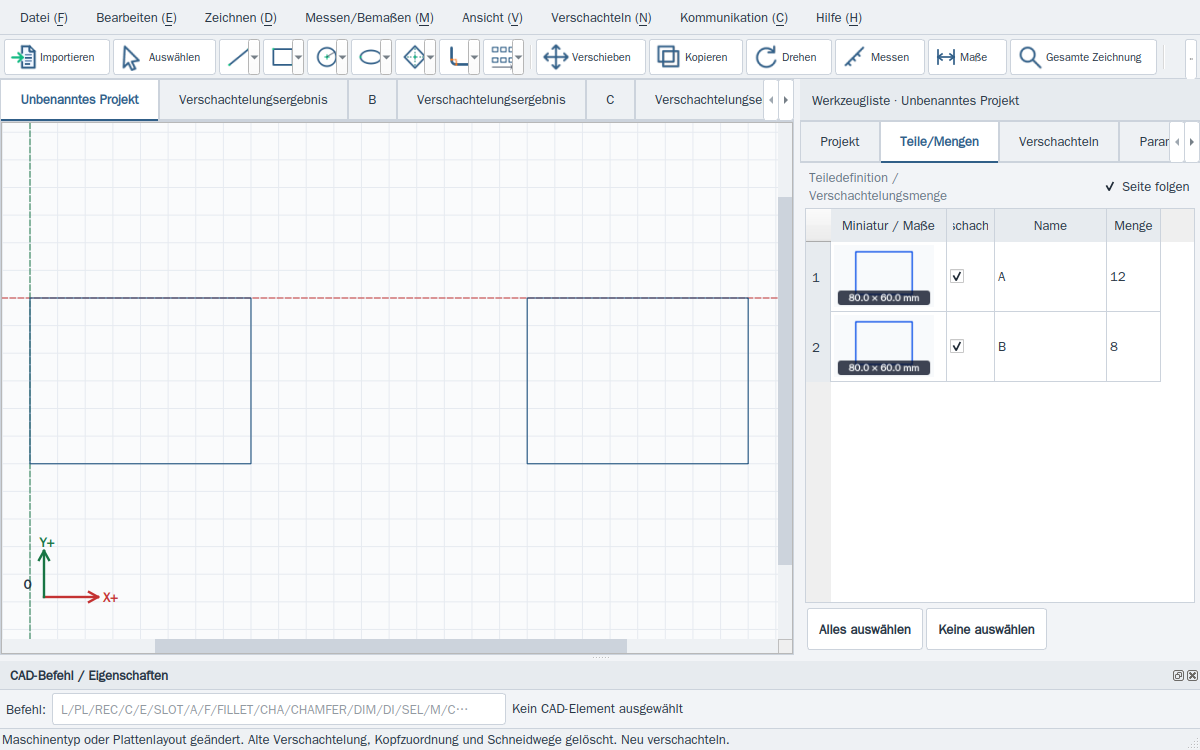
Task: Open the Verschachteln panel tab
Action: [1059, 142]
